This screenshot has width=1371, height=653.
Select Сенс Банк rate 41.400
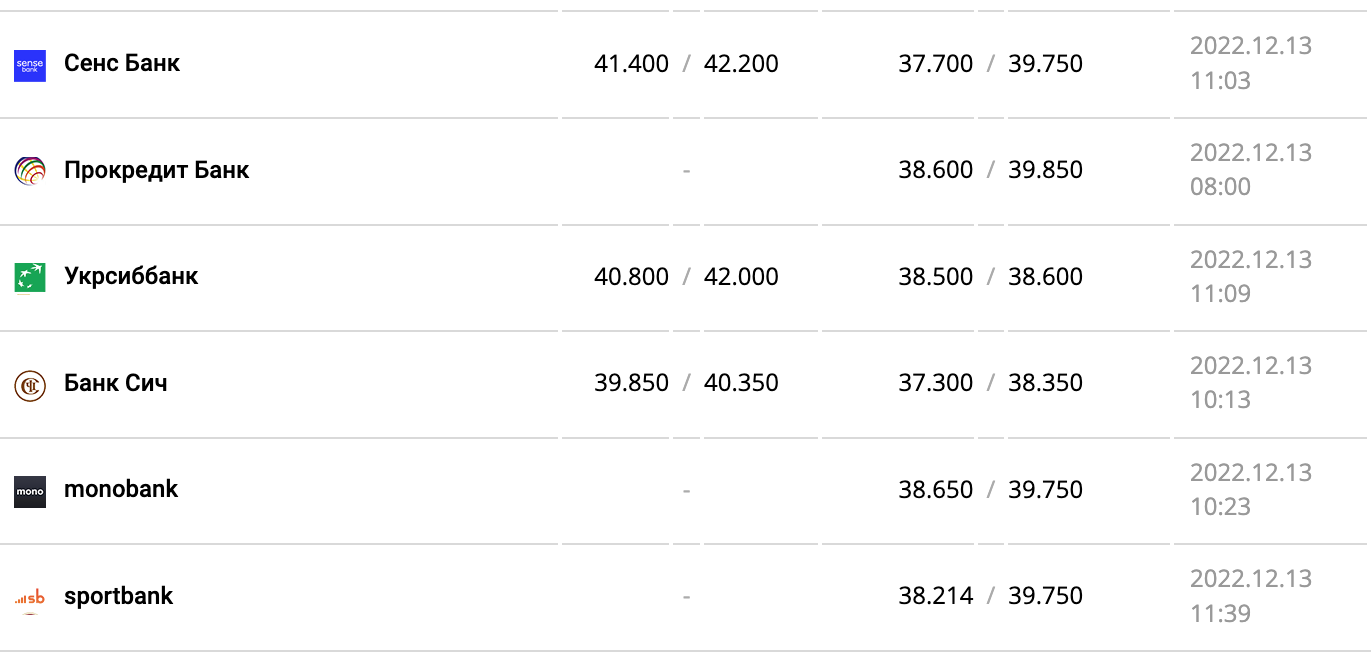point(631,64)
